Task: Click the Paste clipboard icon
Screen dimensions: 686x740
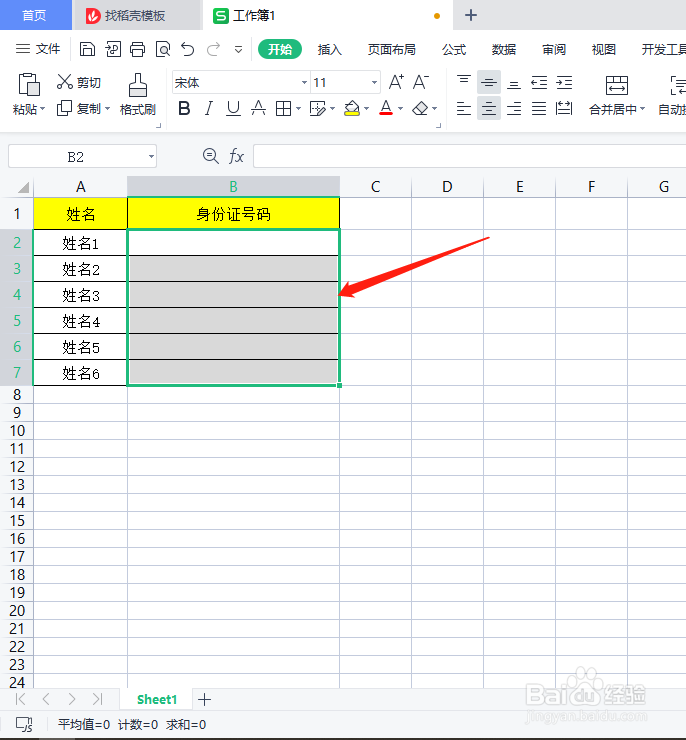Action: click(29, 84)
